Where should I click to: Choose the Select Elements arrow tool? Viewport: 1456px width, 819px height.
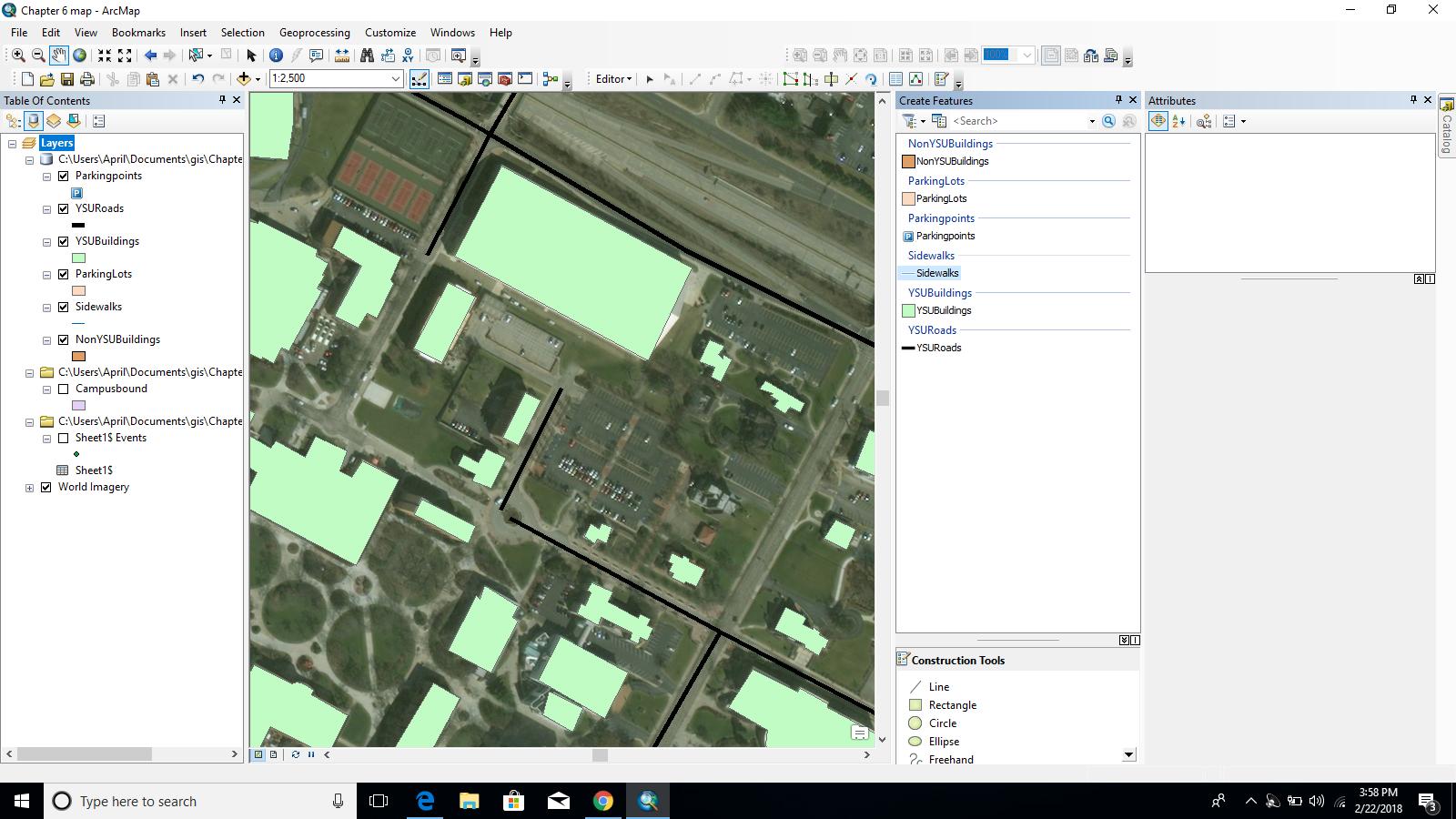251,56
